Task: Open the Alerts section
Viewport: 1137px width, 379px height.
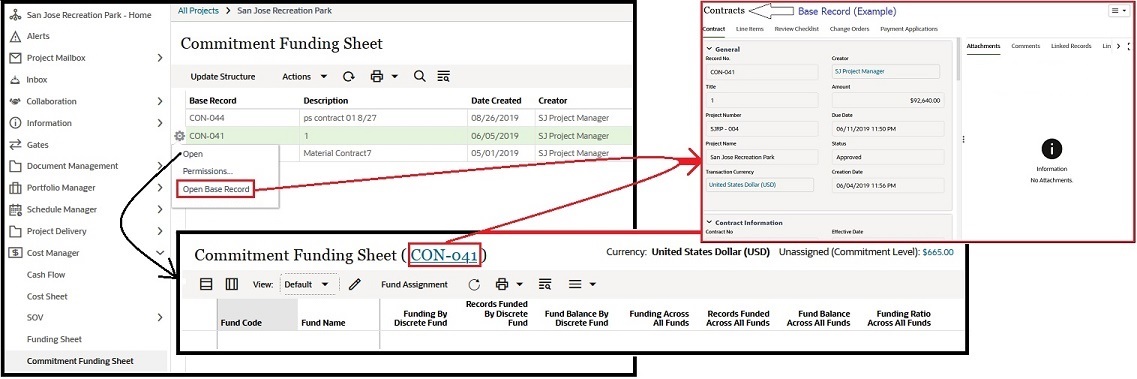Action: coord(38,36)
